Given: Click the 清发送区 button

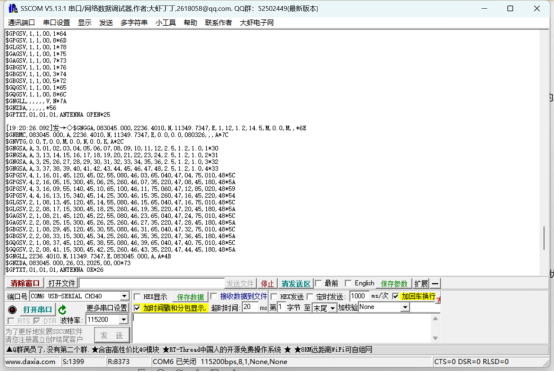Looking at the screenshot, I should (296, 284).
